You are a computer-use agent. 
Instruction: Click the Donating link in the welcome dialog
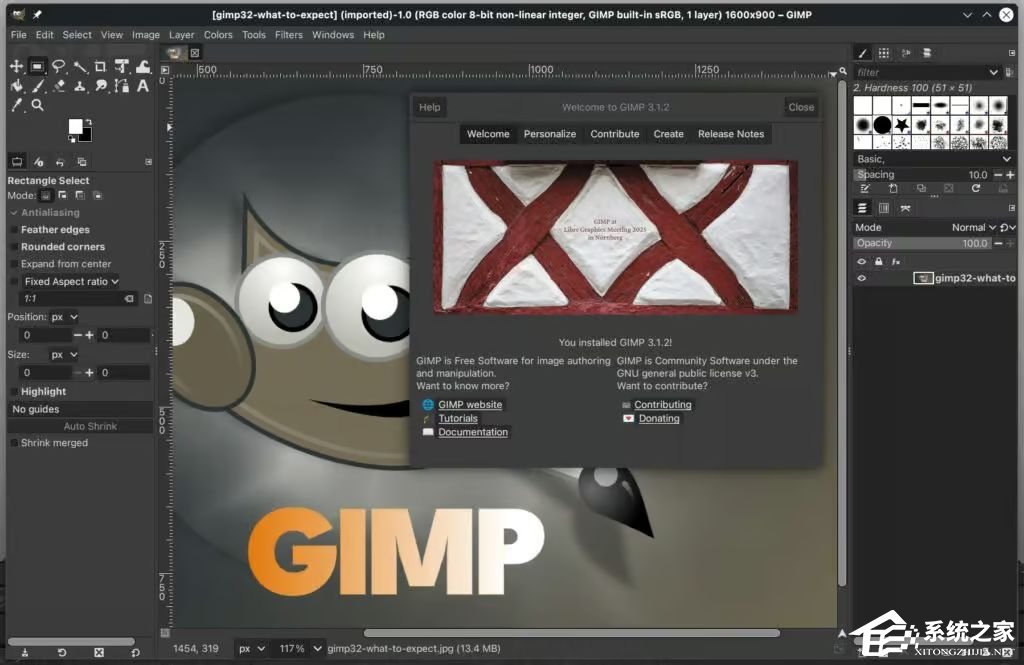pyautogui.click(x=660, y=418)
